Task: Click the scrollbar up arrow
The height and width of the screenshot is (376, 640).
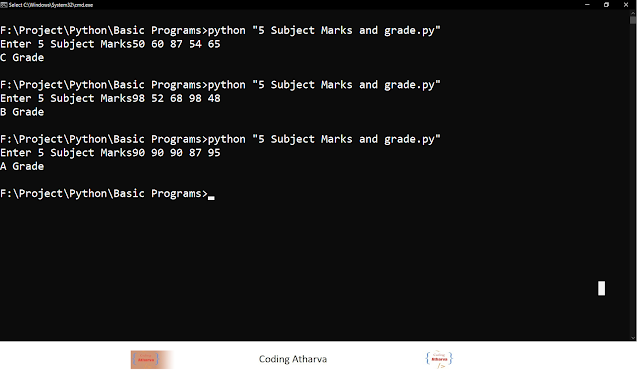Action: 633,13
